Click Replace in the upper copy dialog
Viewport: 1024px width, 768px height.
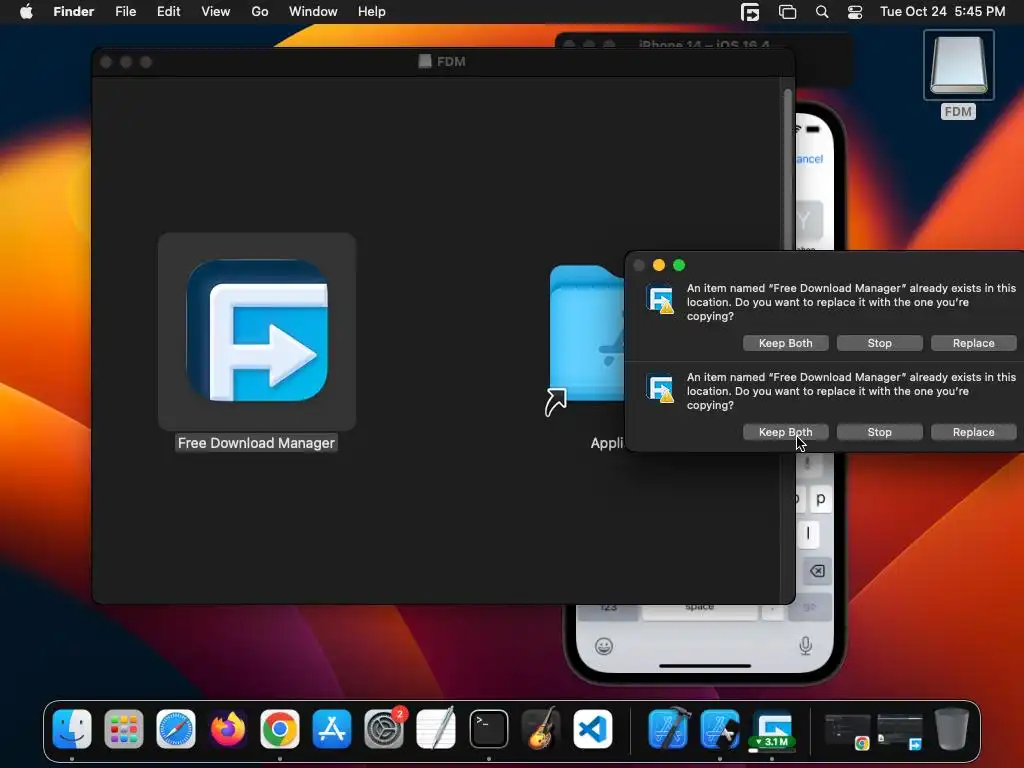pos(974,343)
